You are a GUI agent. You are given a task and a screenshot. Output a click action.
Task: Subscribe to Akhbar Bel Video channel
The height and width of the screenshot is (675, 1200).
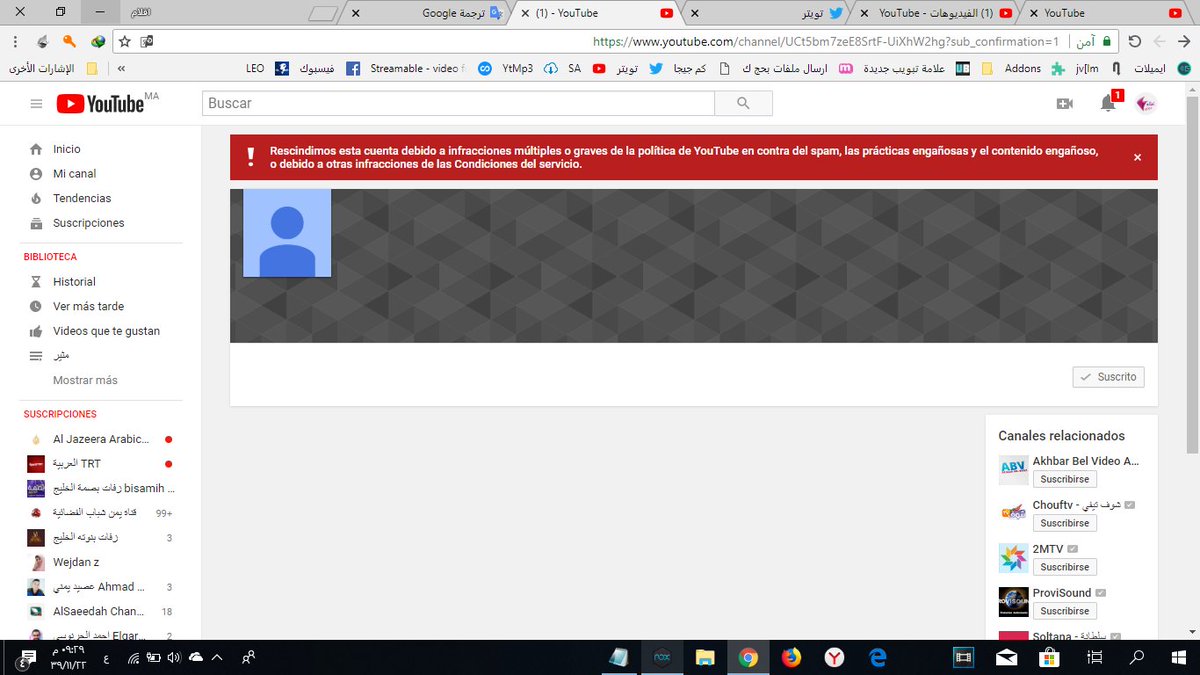[1064, 479]
